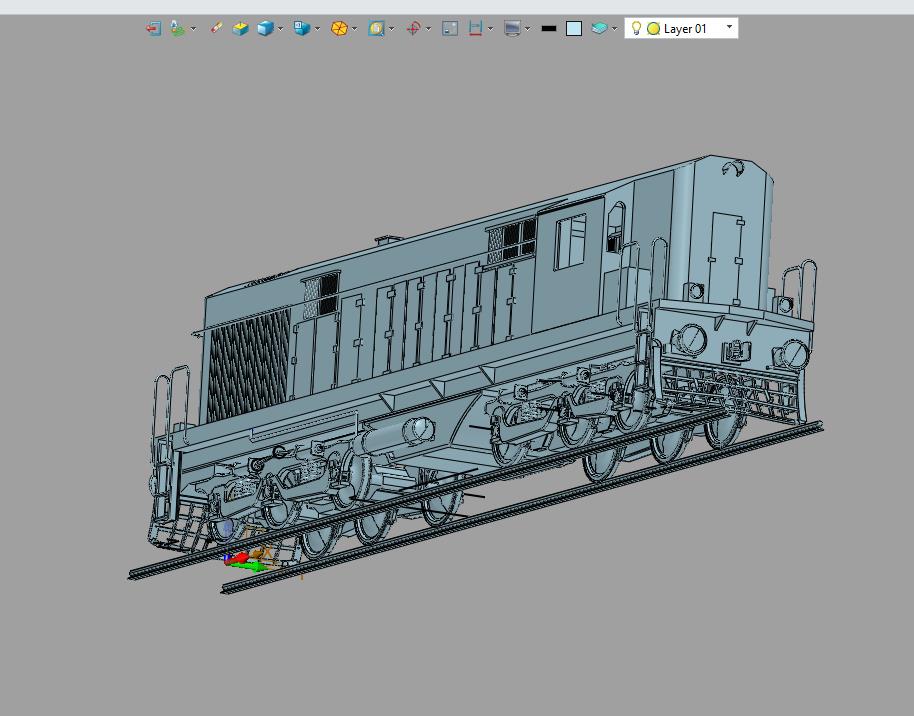Open the teal layers stack dropdown arrow
This screenshot has height=716, width=914.
click(614, 29)
